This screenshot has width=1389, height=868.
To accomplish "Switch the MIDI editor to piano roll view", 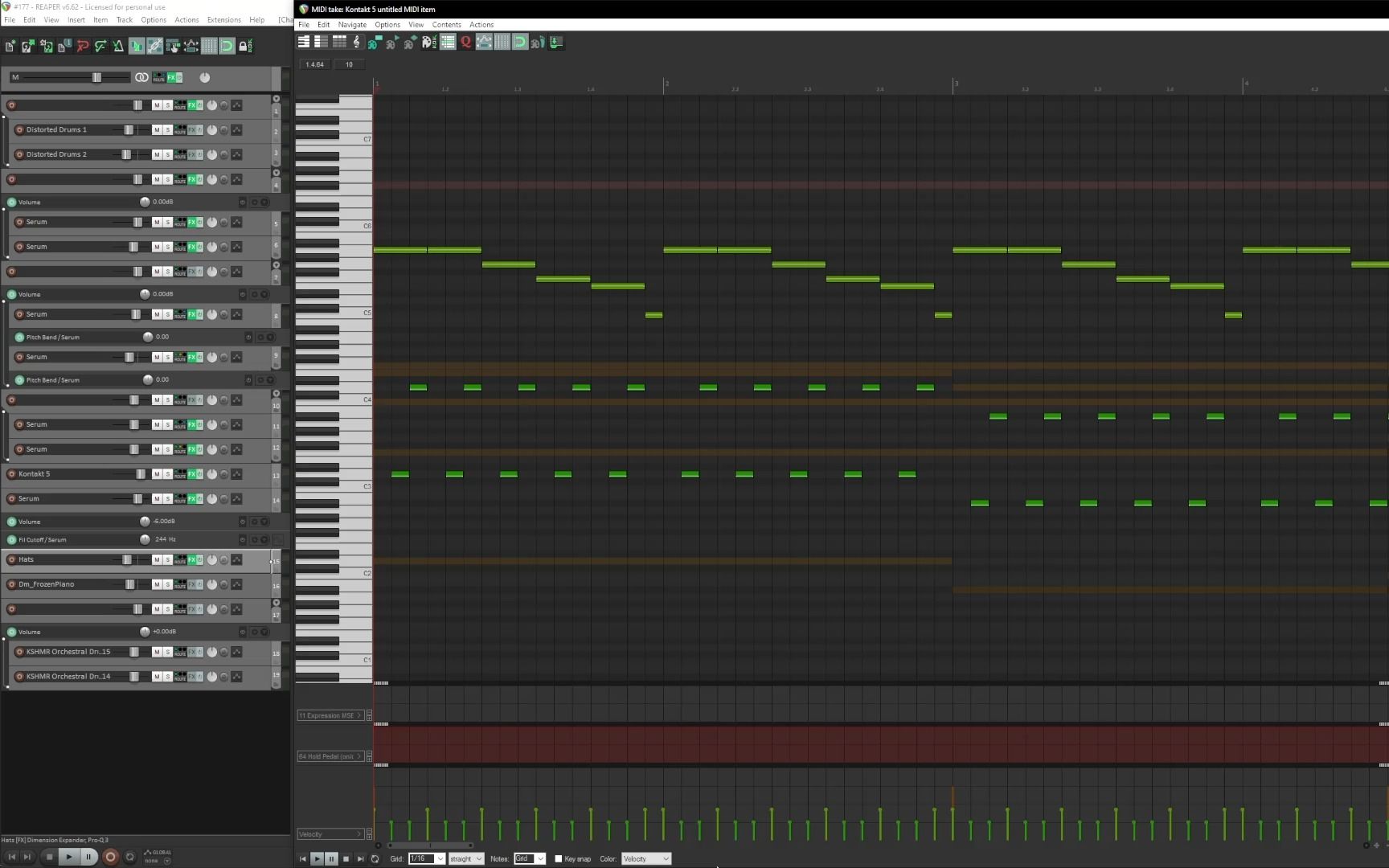I will [304, 42].
